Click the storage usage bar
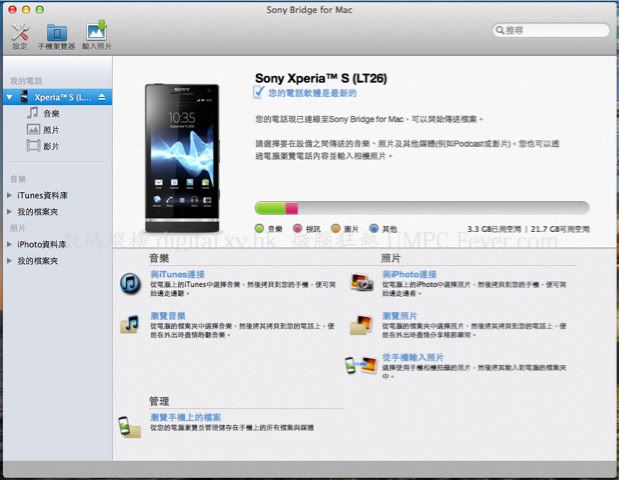Viewport: 619px width, 480px height. pos(421,208)
